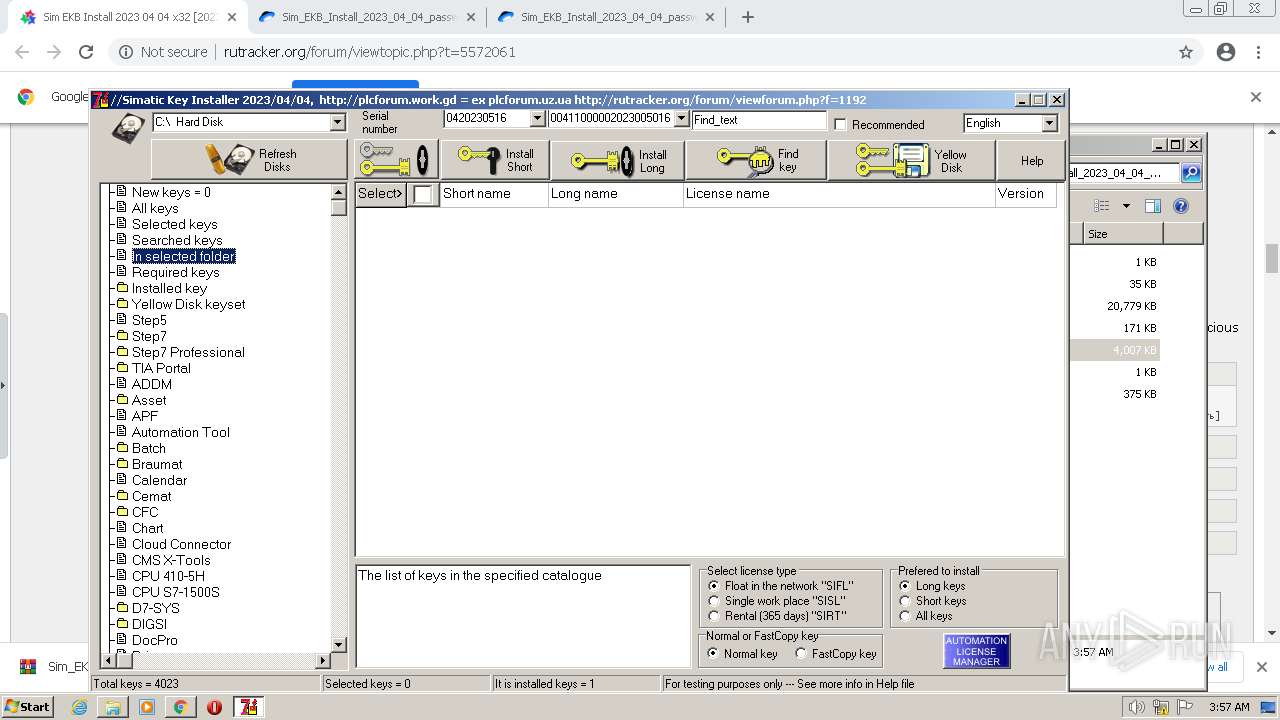The image size is (1280, 720).
Task: Click the new tab plus button
Action: [747, 17]
